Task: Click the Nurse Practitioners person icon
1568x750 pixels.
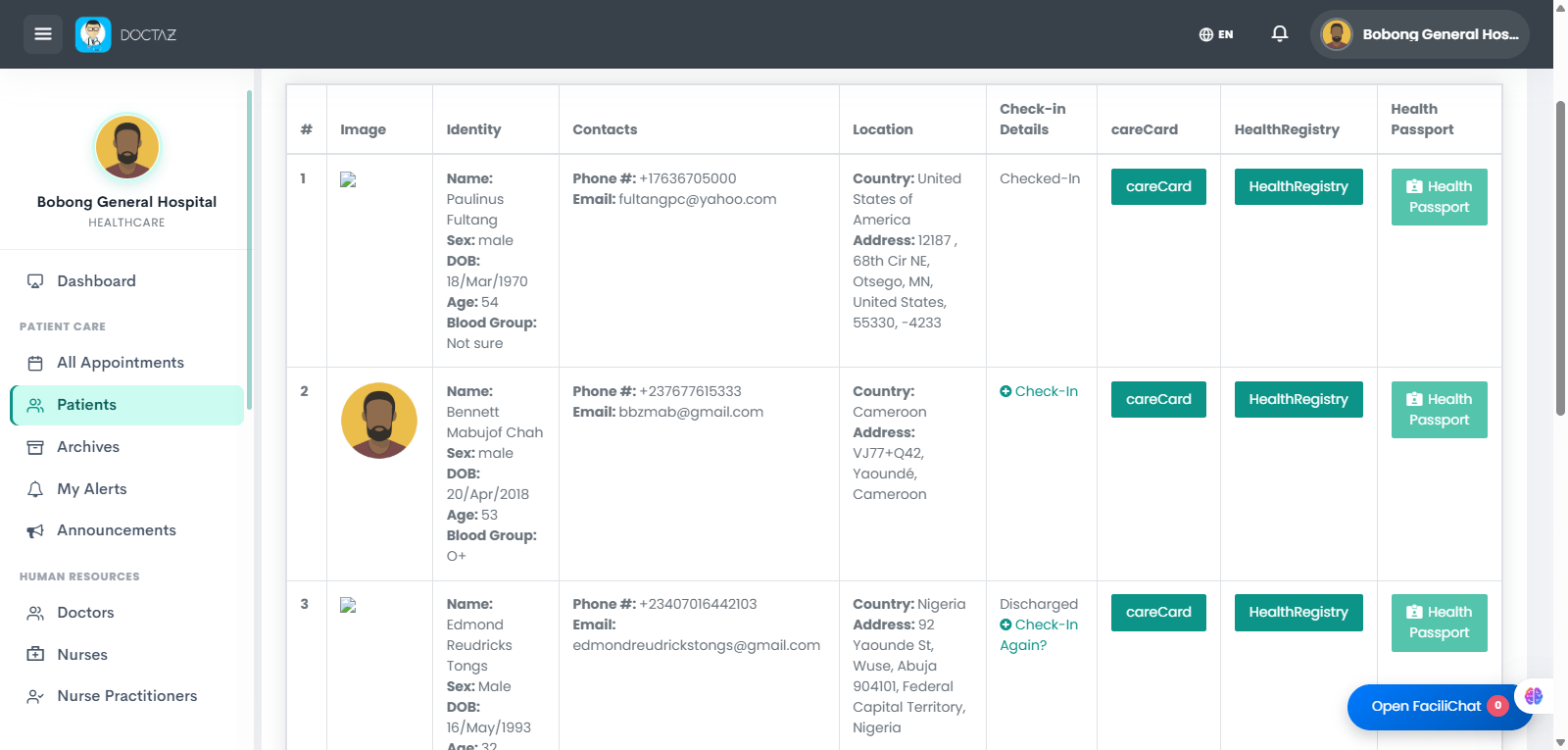Action: (x=35, y=696)
